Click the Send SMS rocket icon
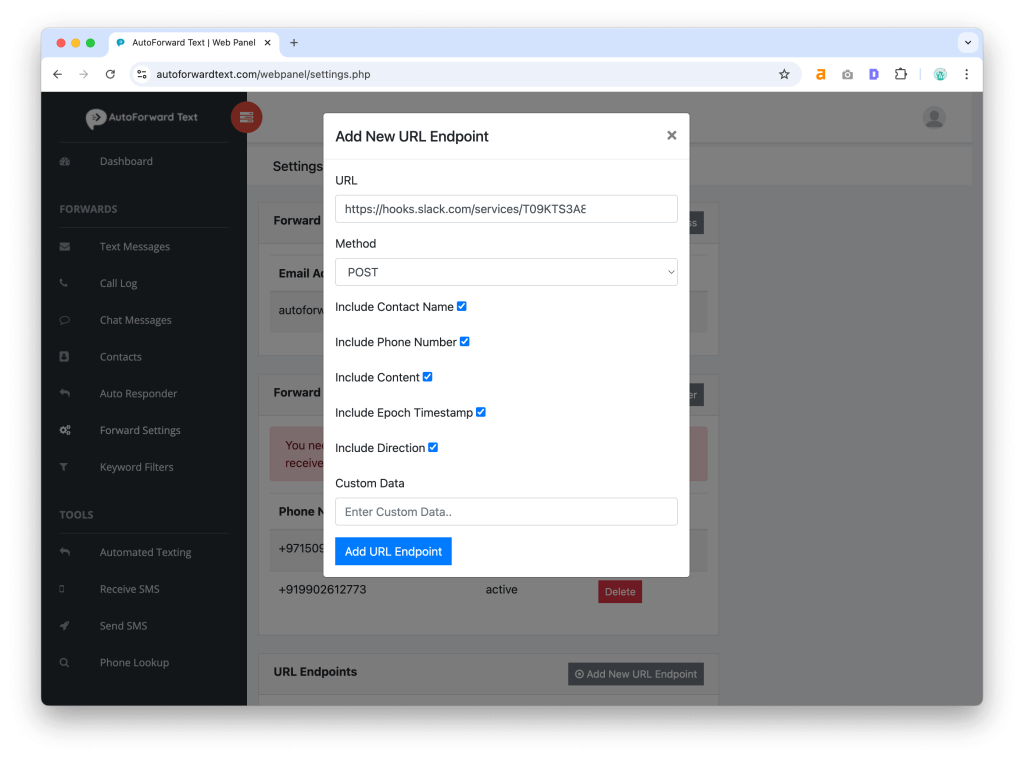 click(x=65, y=626)
